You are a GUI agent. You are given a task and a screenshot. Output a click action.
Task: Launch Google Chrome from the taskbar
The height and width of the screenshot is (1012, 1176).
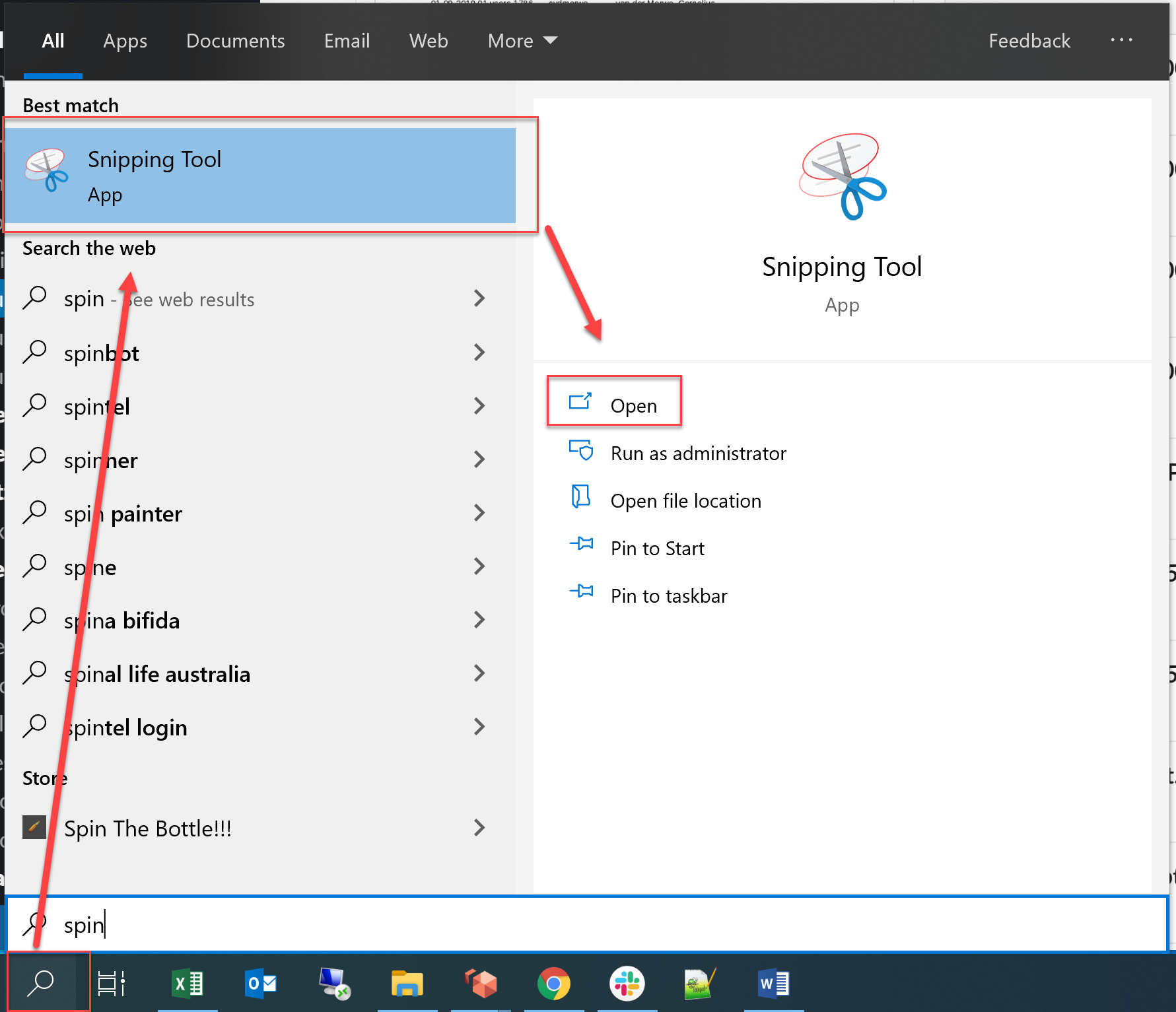click(x=553, y=984)
